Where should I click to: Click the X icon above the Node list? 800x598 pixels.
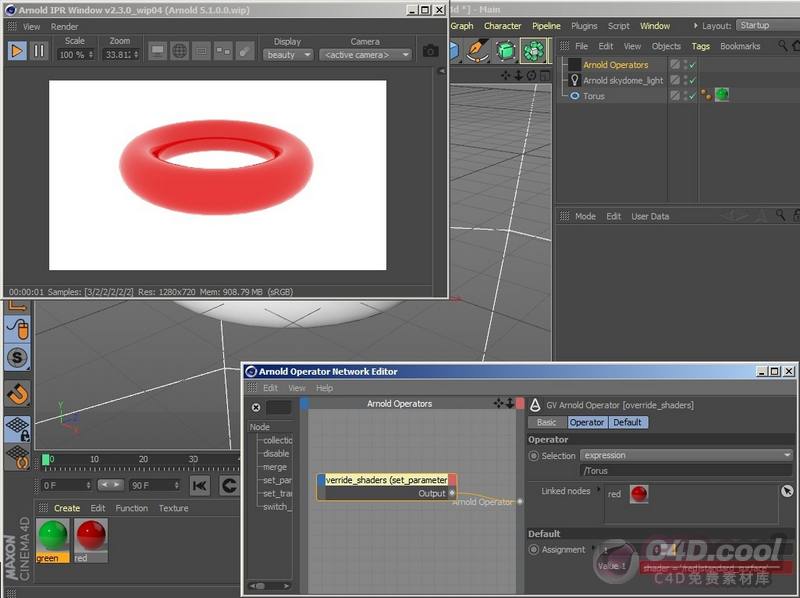click(256, 407)
